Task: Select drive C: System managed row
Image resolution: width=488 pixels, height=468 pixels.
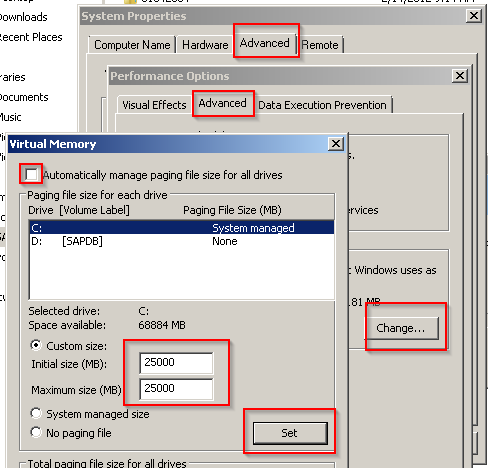Action: click(182, 228)
